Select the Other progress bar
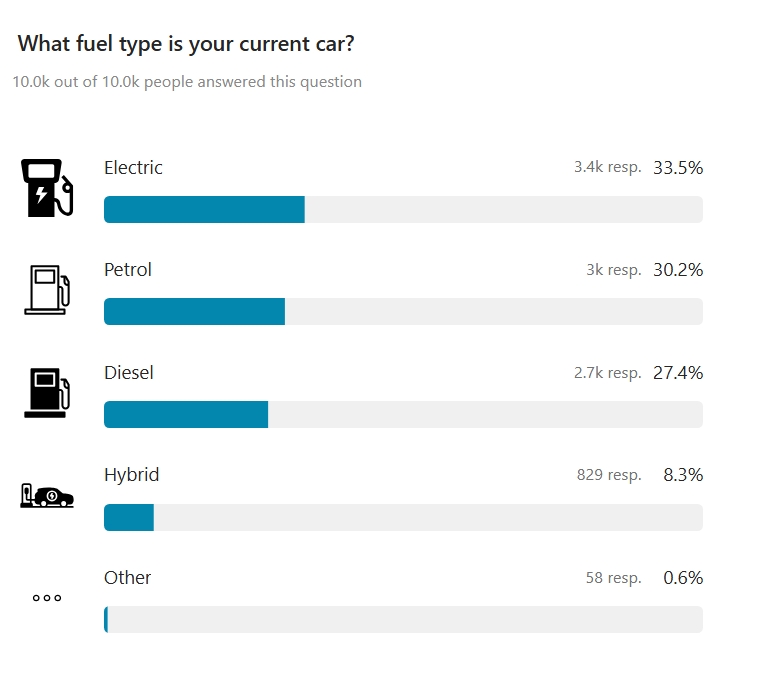783x680 pixels. tap(403, 620)
